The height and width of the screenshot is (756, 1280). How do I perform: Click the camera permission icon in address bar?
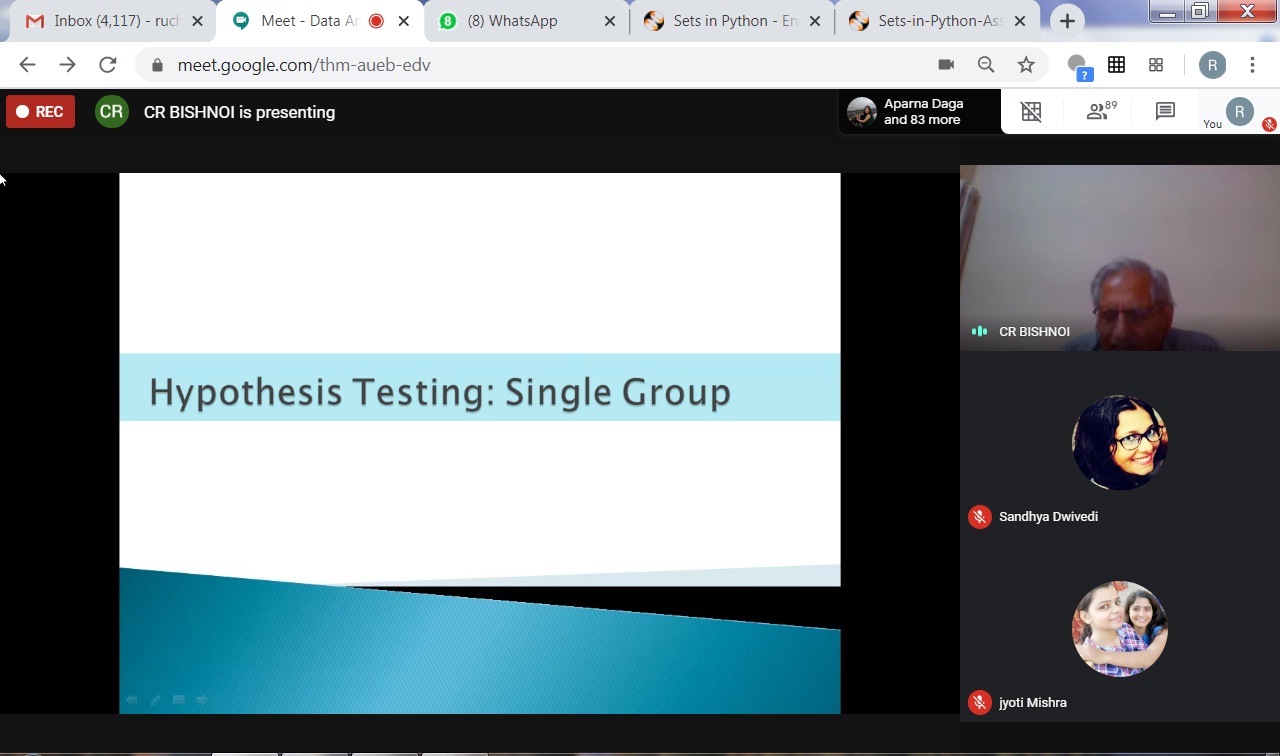946,65
